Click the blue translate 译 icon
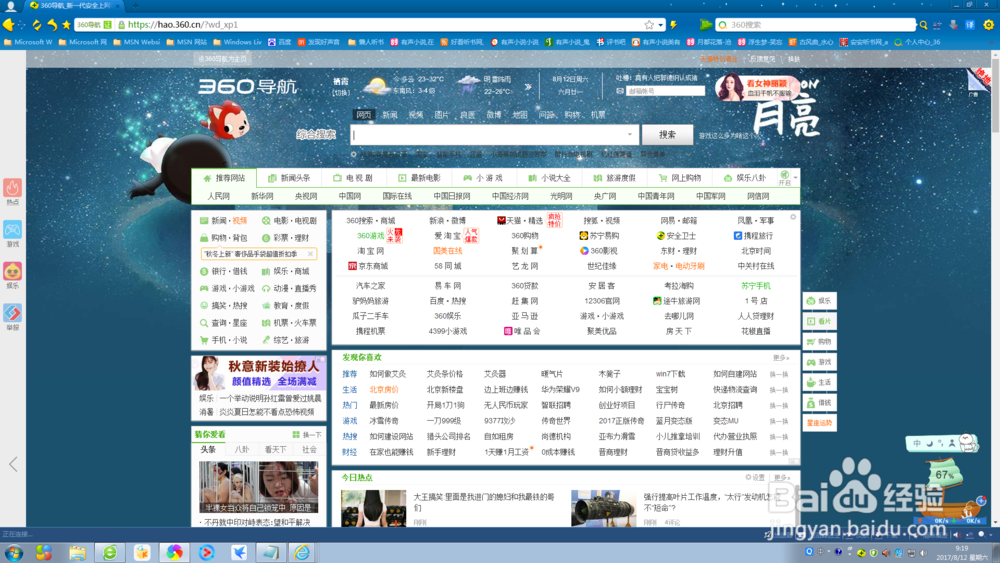Viewport: 1000px width, 563px height. click(970, 25)
